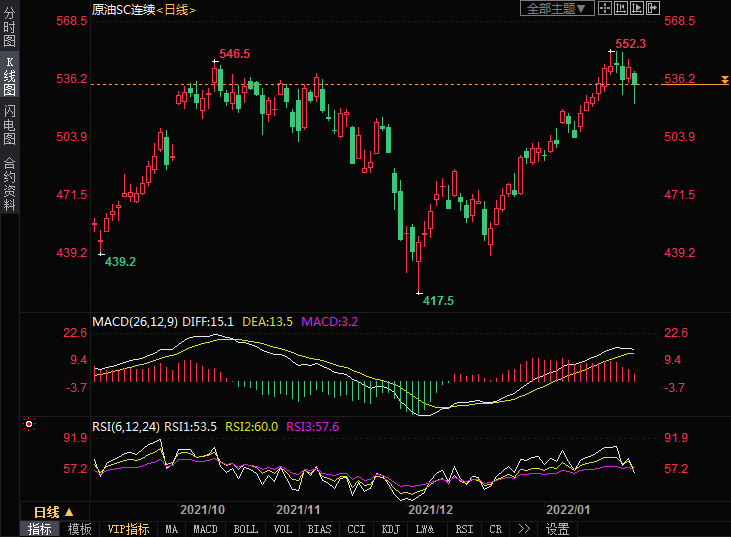Open the 合约资料 side tab
The height and width of the screenshot is (537, 731).
click(x=9, y=184)
